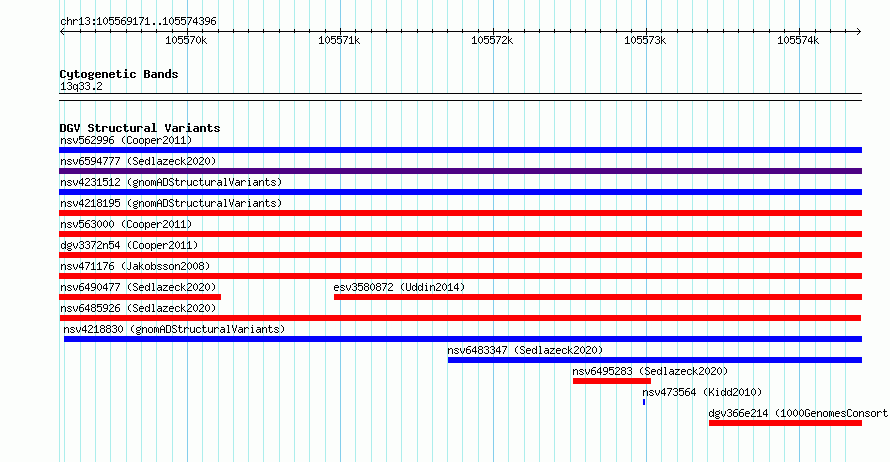Select dgv3372n54 (Cooper2011) label
This screenshot has height=462, width=890.
tap(129, 245)
